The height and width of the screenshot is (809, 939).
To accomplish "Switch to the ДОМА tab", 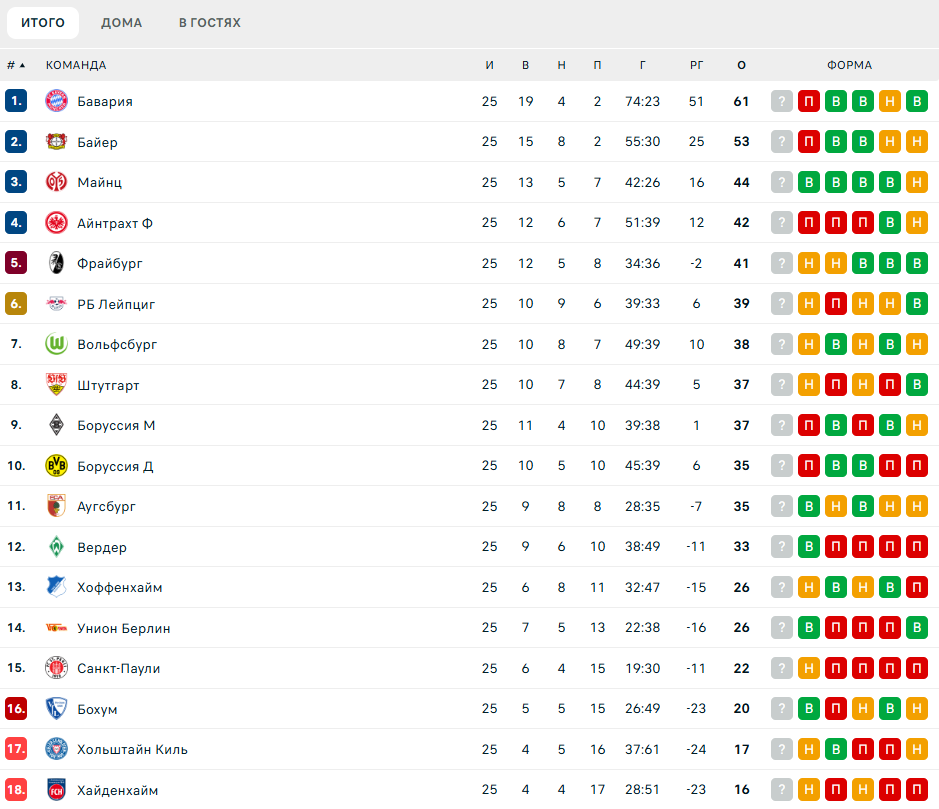I will (x=121, y=23).
